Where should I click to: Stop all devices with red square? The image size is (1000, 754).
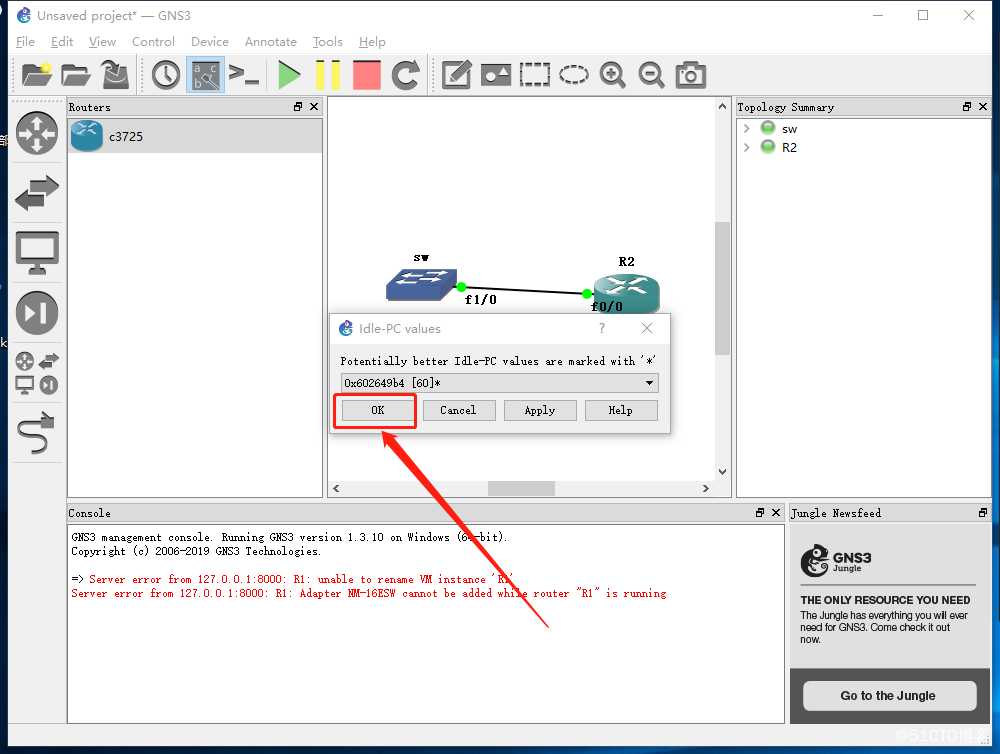(x=367, y=75)
